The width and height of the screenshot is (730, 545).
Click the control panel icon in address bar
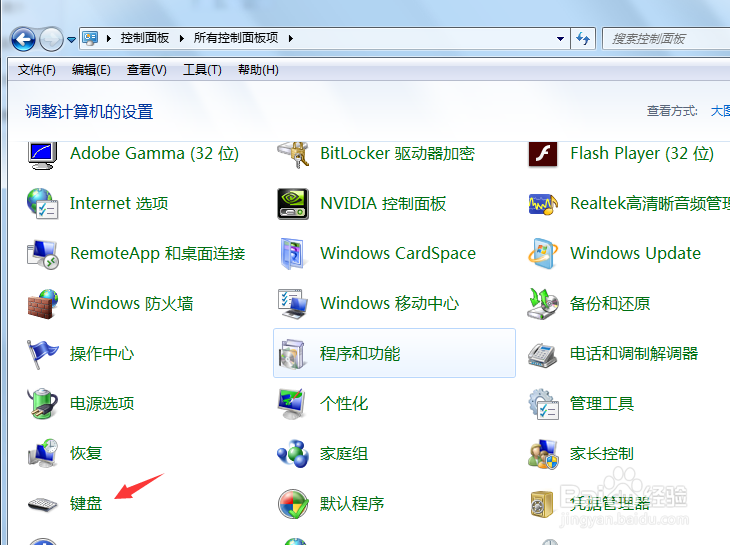(x=90, y=39)
